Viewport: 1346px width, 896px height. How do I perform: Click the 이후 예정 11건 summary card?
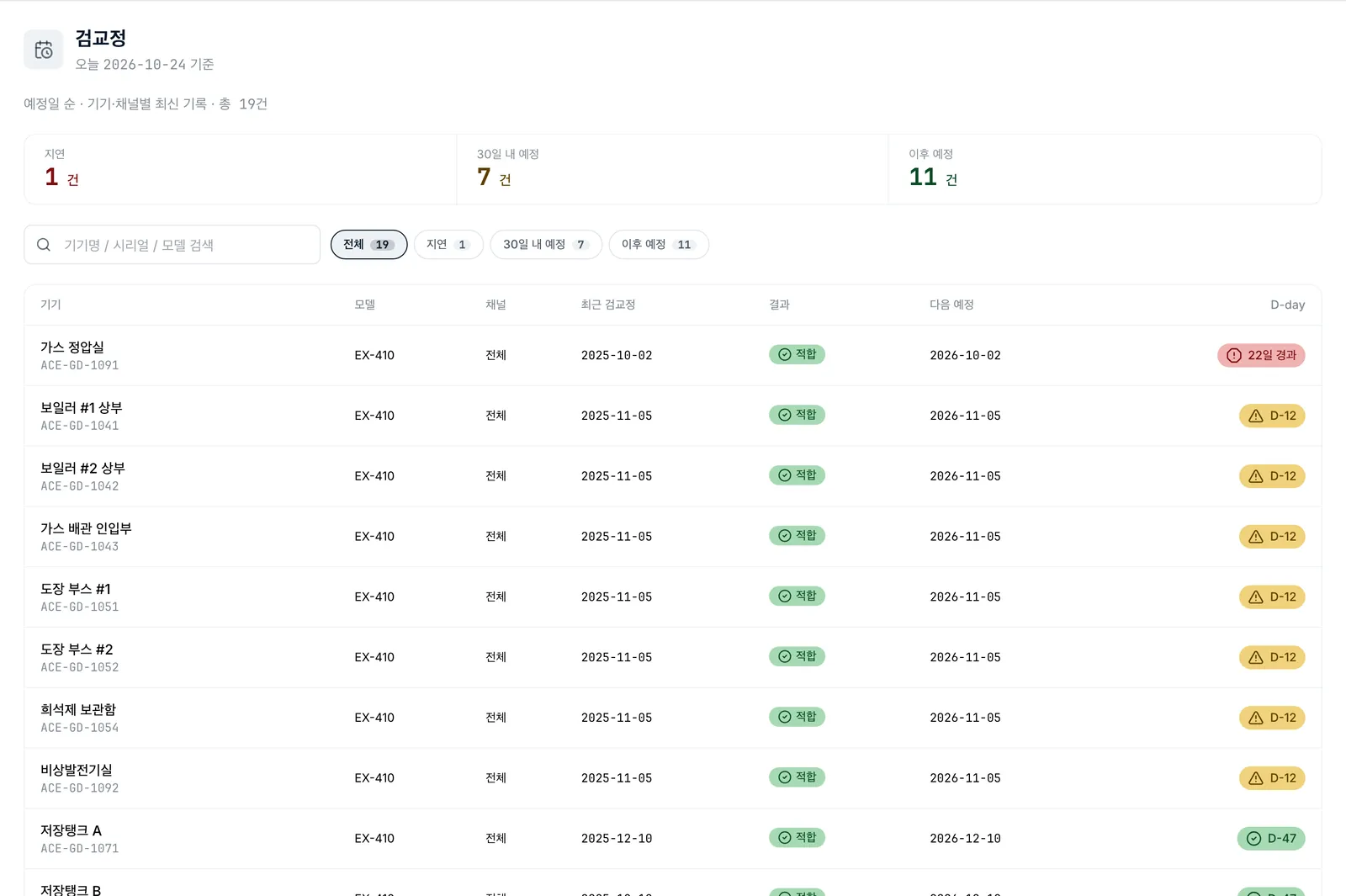[x=1105, y=169]
